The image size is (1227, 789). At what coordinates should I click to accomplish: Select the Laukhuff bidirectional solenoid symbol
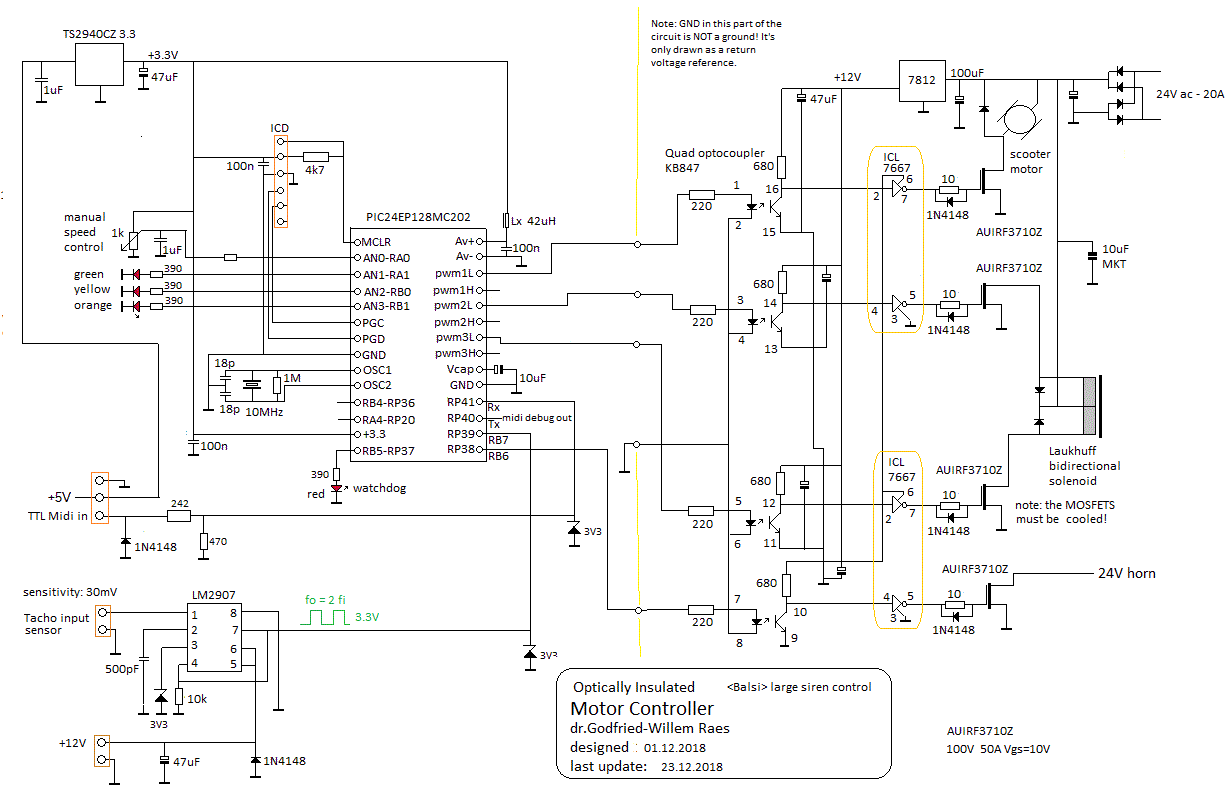pyautogui.click(x=1089, y=404)
